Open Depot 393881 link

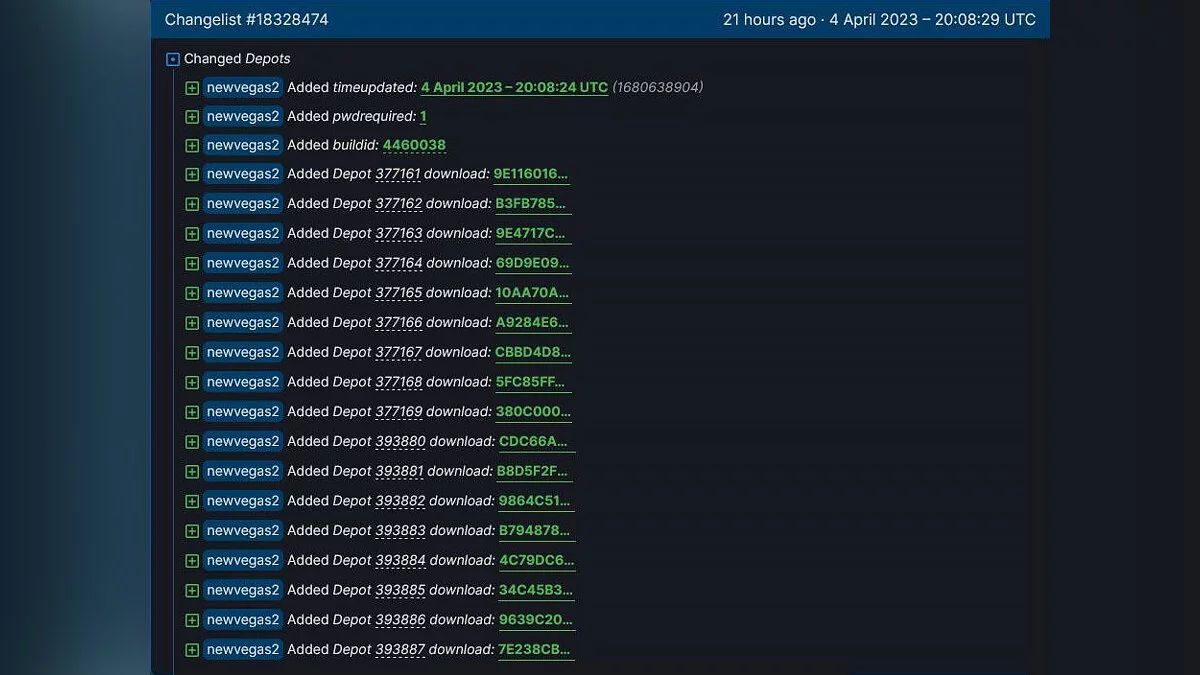coord(400,471)
